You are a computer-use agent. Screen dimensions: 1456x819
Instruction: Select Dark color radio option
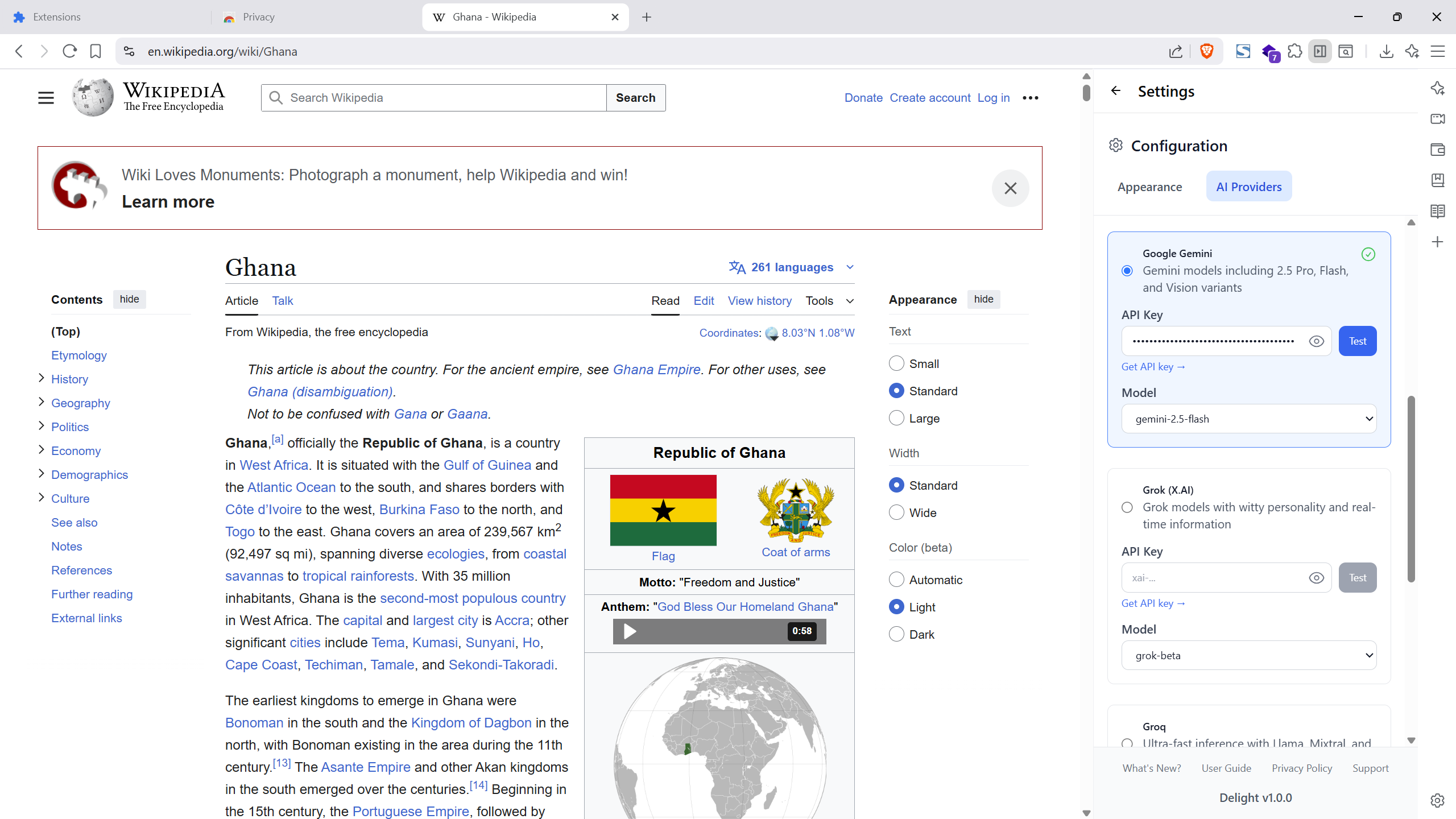coord(896,634)
